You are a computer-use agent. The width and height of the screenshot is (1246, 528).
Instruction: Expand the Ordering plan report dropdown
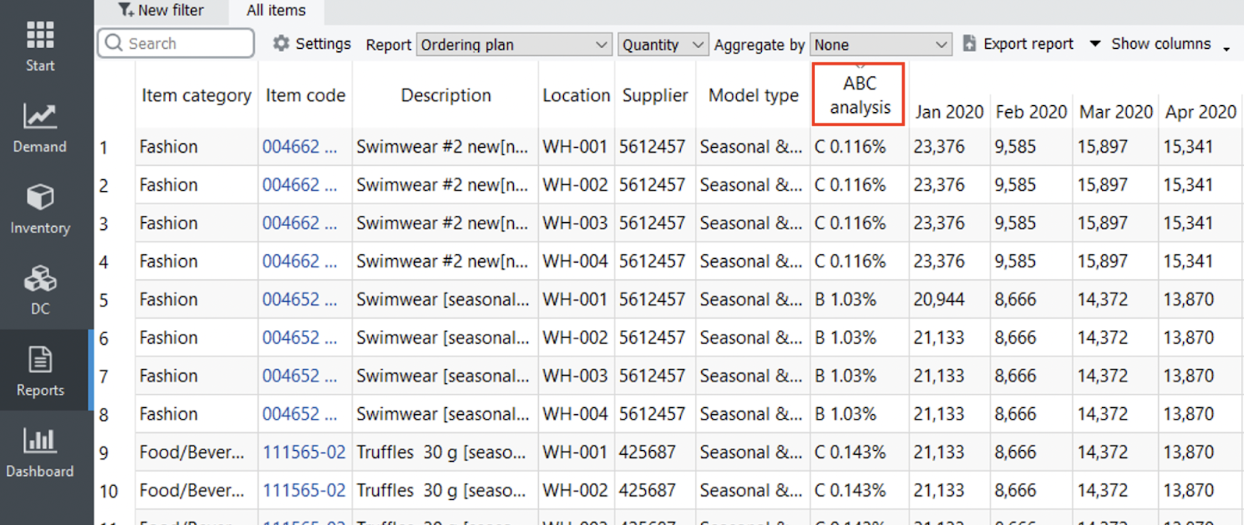coord(514,45)
